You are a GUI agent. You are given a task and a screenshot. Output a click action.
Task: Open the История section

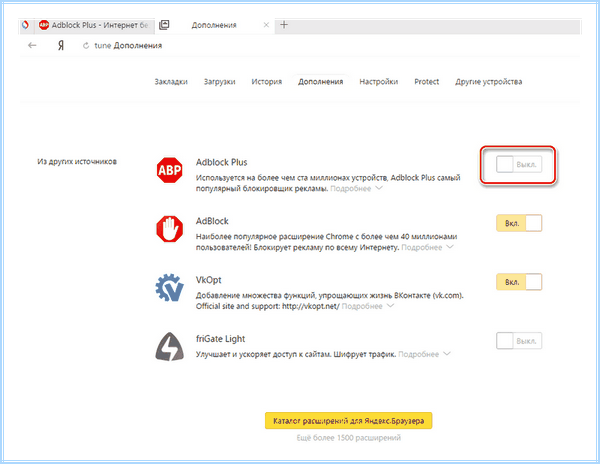click(x=267, y=81)
